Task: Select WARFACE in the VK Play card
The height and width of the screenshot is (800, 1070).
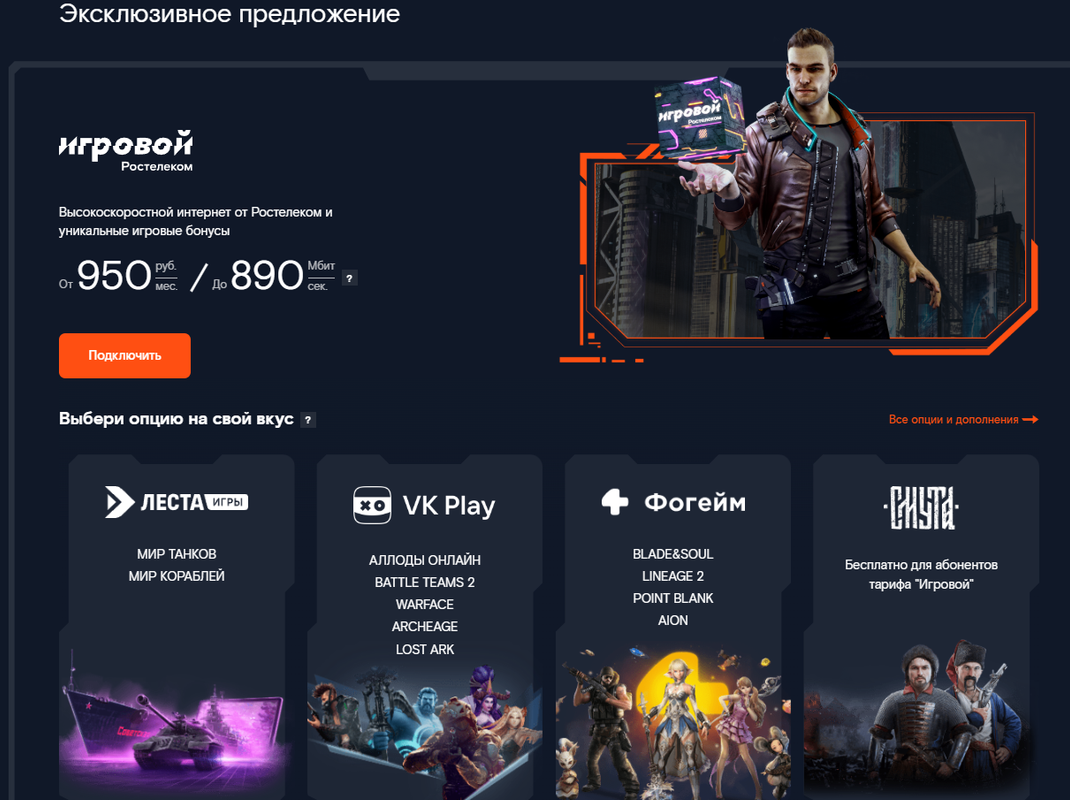Action: click(x=424, y=604)
